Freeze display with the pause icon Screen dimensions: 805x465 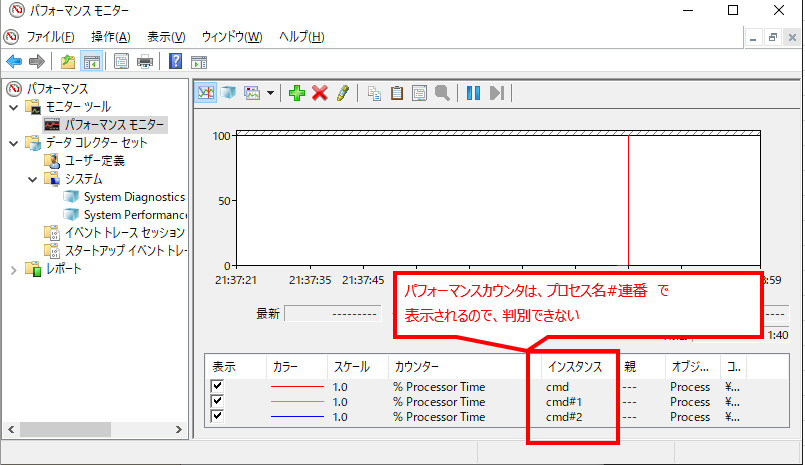pos(473,93)
